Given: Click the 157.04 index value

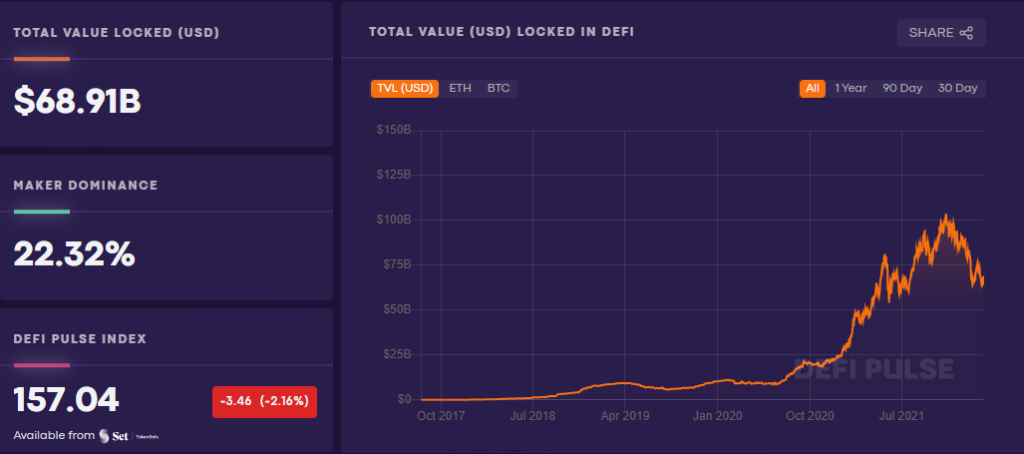Looking at the screenshot, I should [x=66, y=400].
